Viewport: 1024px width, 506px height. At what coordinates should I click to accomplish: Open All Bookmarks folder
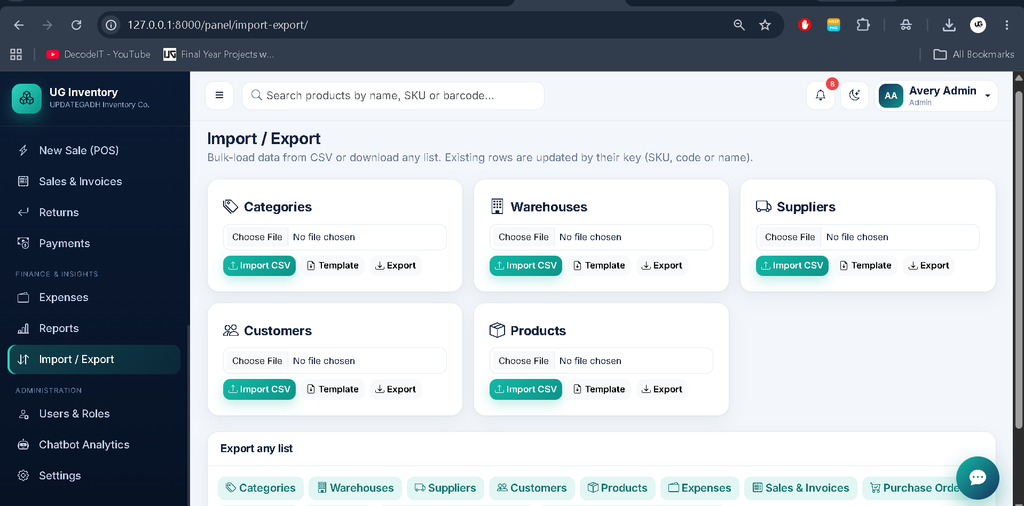[974, 54]
